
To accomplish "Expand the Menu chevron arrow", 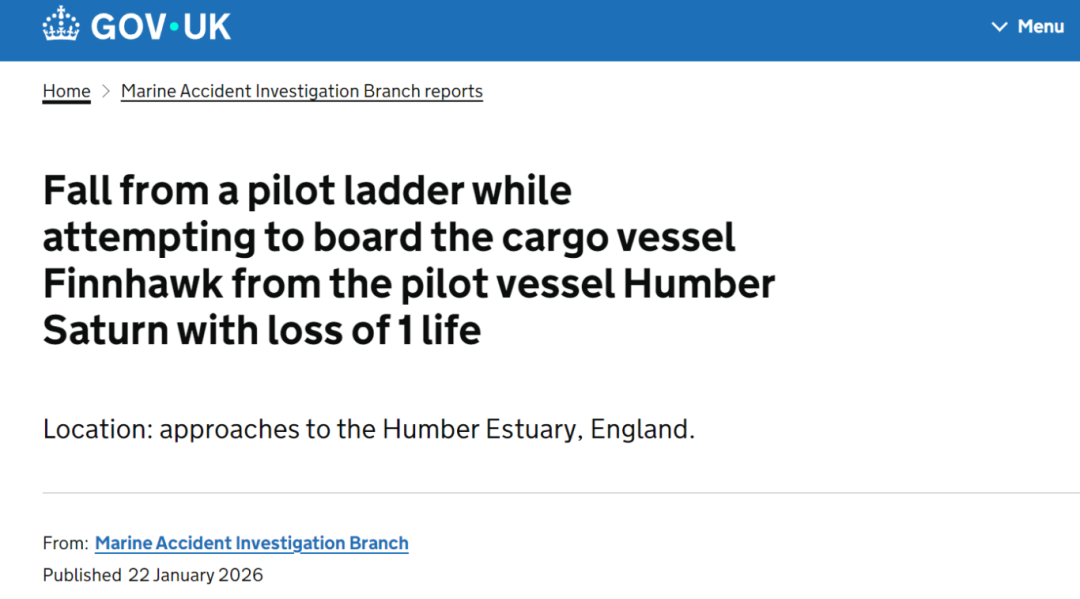I will tap(999, 27).
